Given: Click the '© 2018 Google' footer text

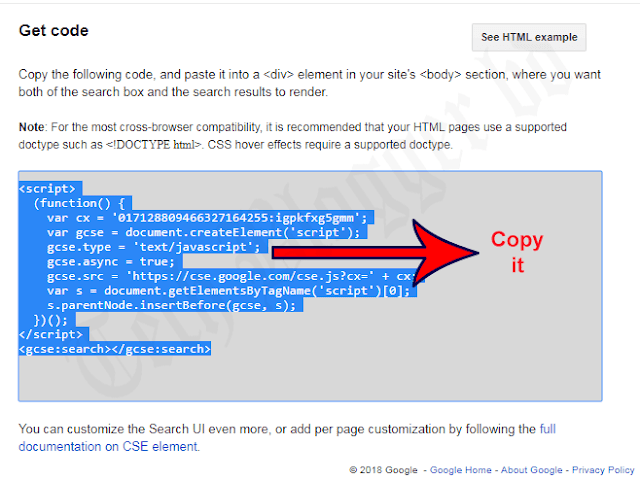Looking at the screenshot, I should pos(384,470).
